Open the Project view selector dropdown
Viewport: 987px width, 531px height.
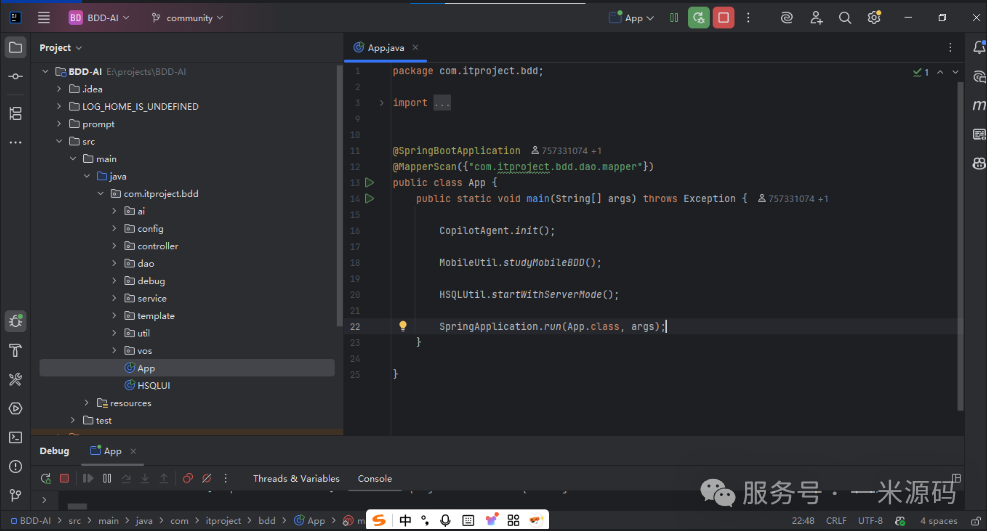pos(60,48)
